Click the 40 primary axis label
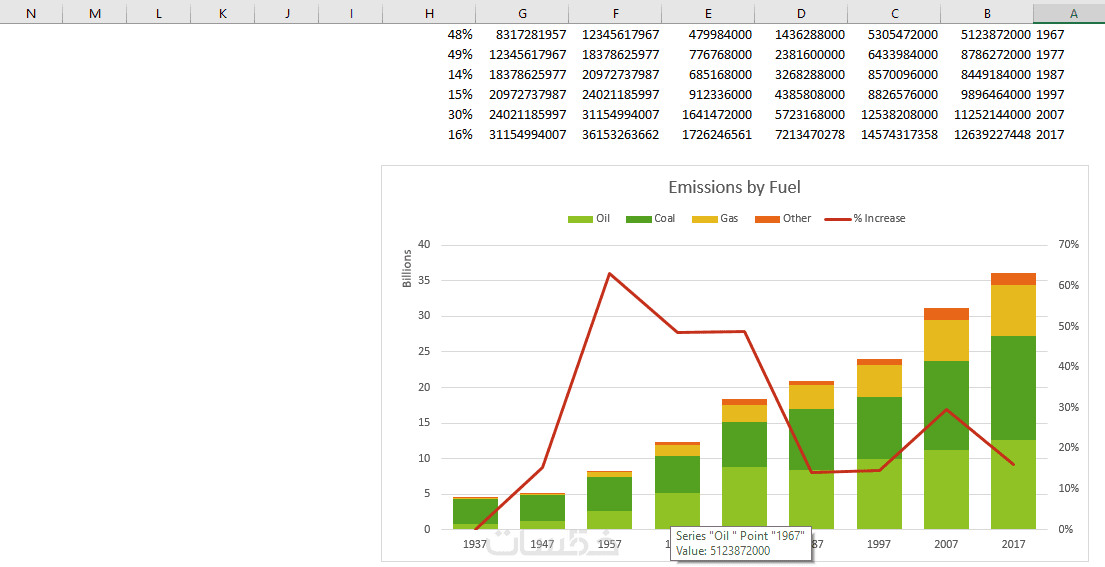The height and width of the screenshot is (567, 1105). [x=424, y=244]
